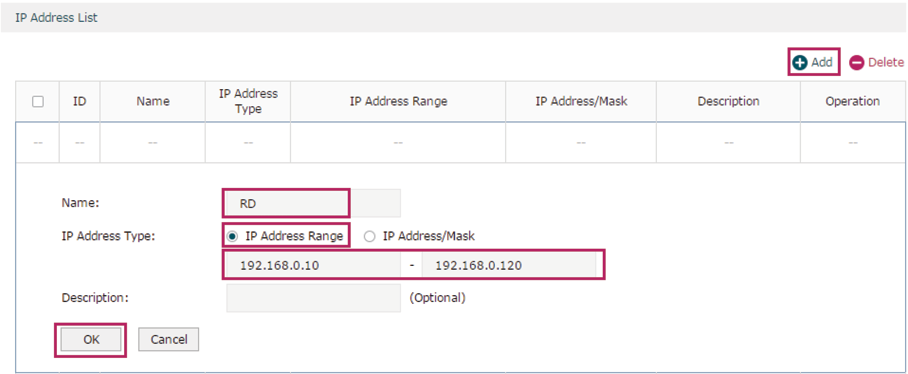Click the red Delete minus icon
Image resolution: width=908 pixels, height=374 pixels.
[856, 63]
